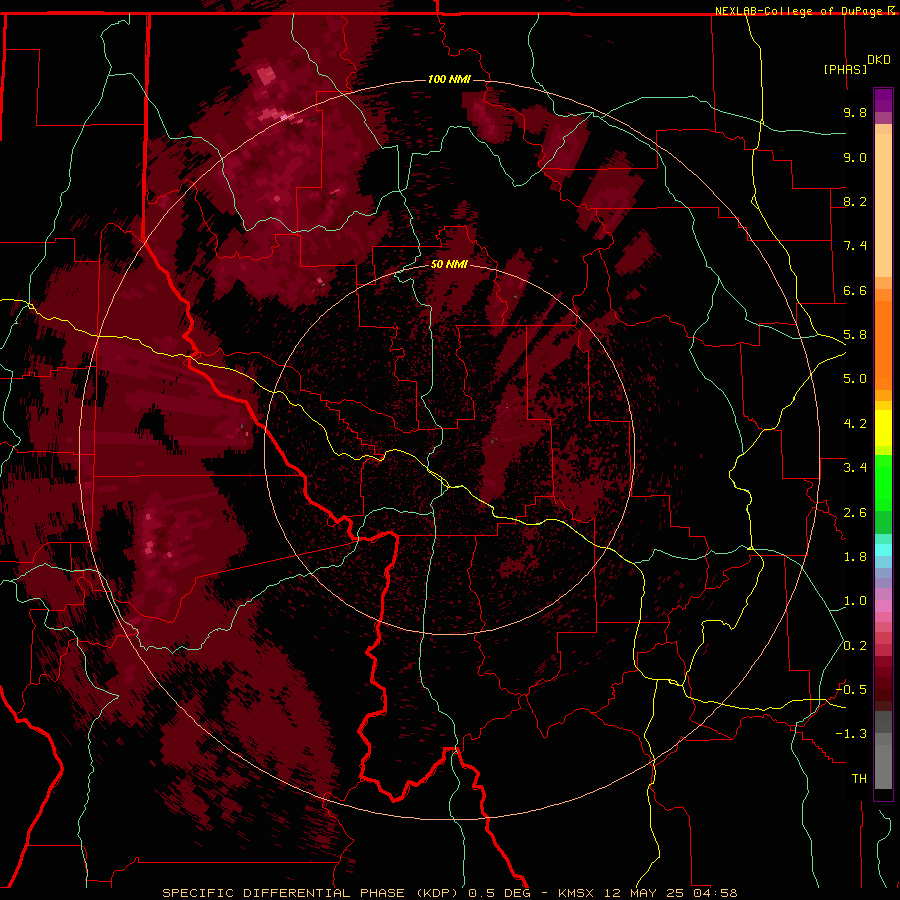Click the 8.2 scale value
This screenshot has height=900, width=900.
(855, 201)
